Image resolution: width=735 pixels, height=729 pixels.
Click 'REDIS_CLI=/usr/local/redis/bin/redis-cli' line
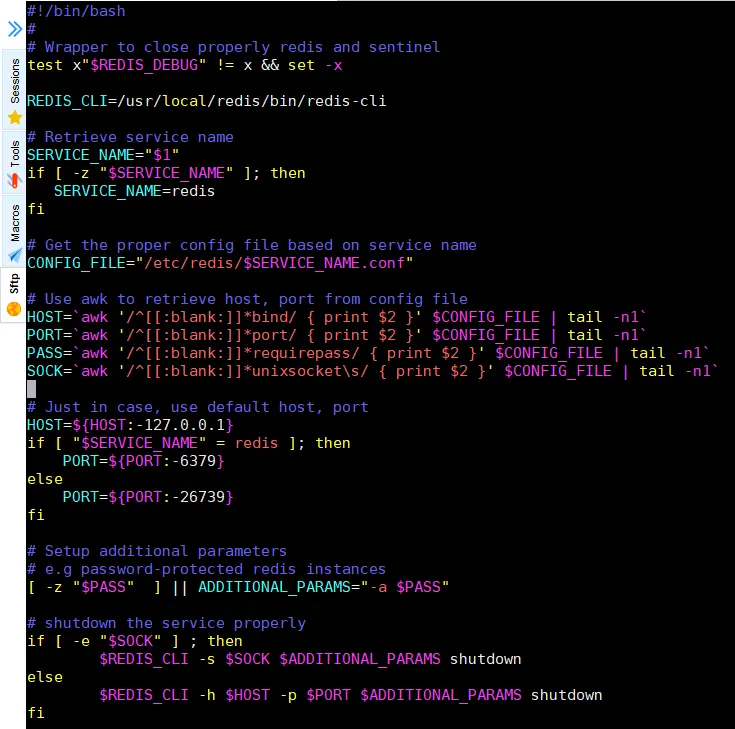tap(207, 101)
